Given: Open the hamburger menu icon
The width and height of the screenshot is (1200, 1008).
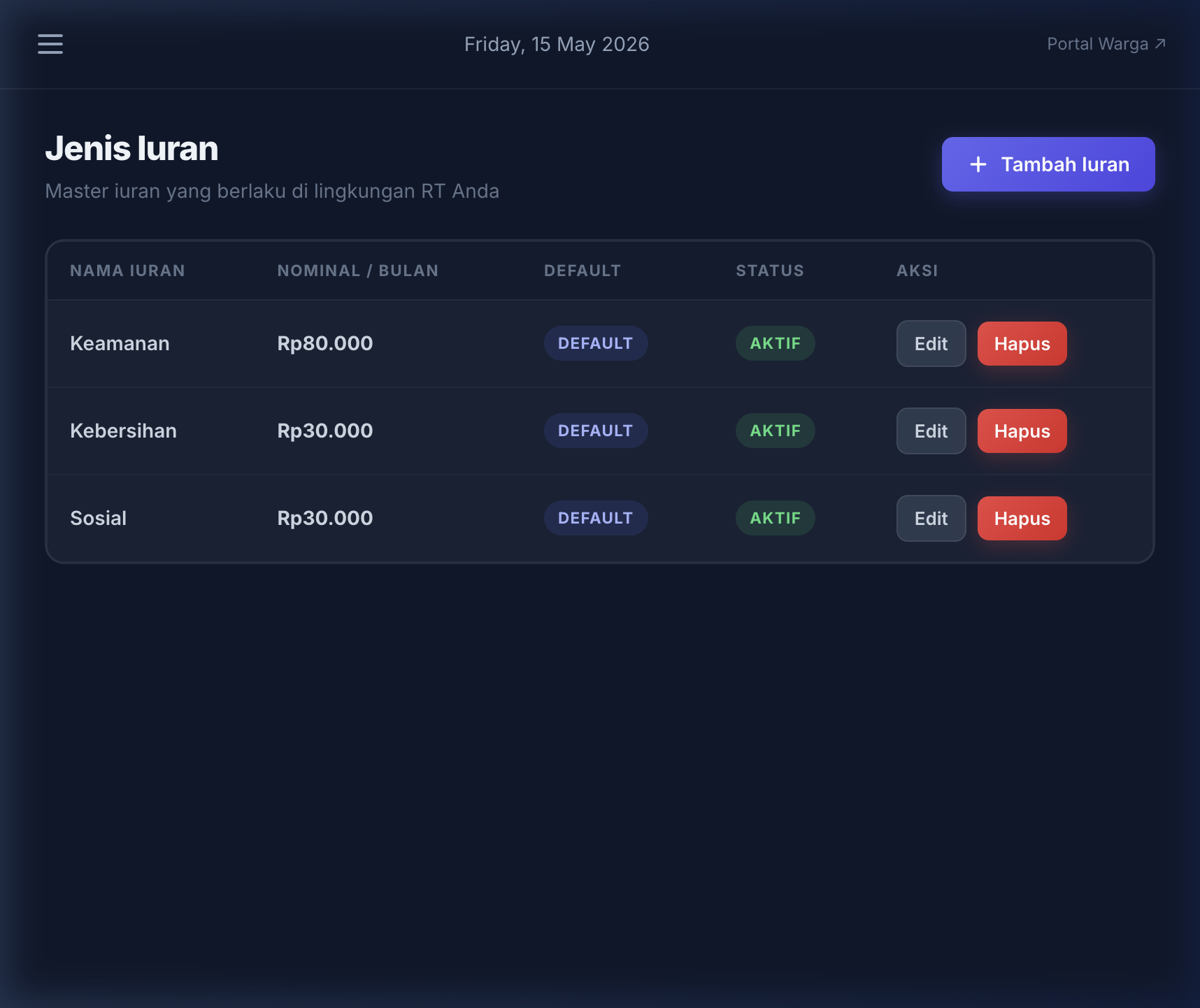Looking at the screenshot, I should coord(50,44).
